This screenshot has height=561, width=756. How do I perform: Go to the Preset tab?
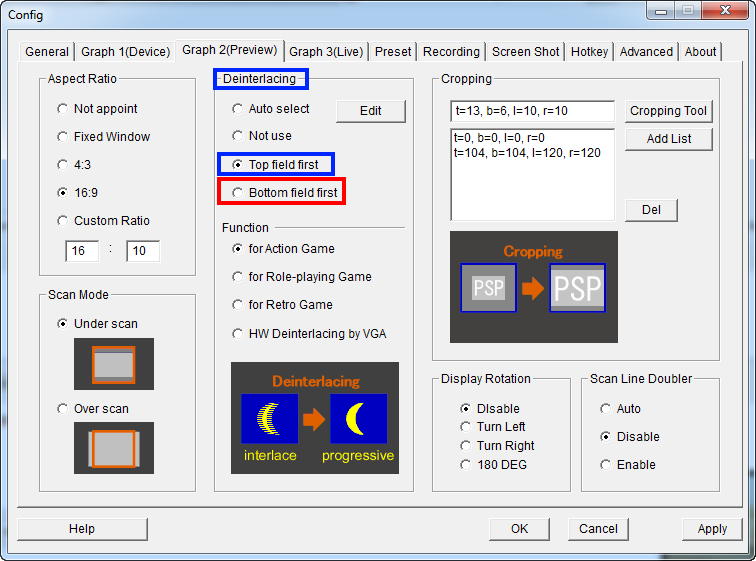[393, 52]
